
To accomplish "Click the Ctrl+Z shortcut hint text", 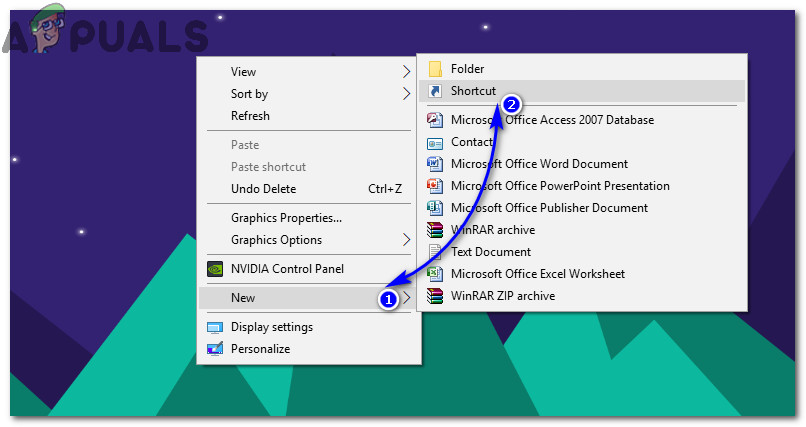I will [x=385, y=189].
